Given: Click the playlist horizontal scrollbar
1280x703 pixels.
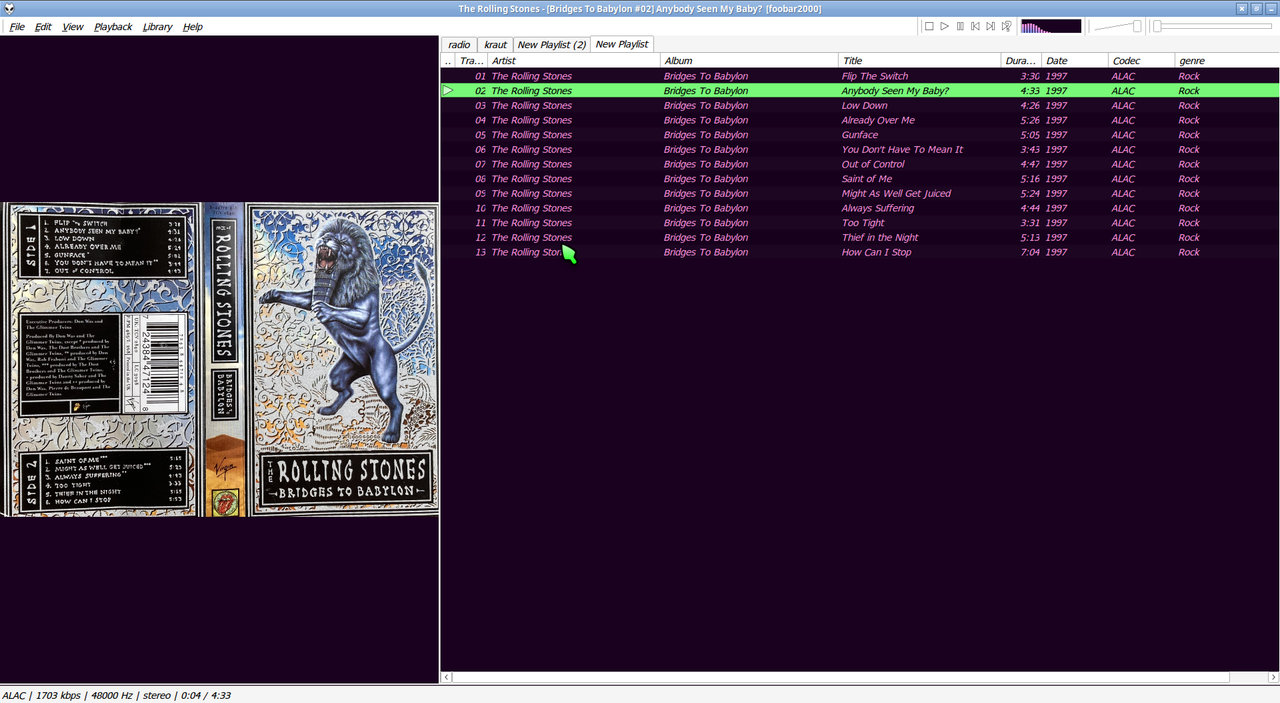Looking at the screenshot, I should (840, 677).
